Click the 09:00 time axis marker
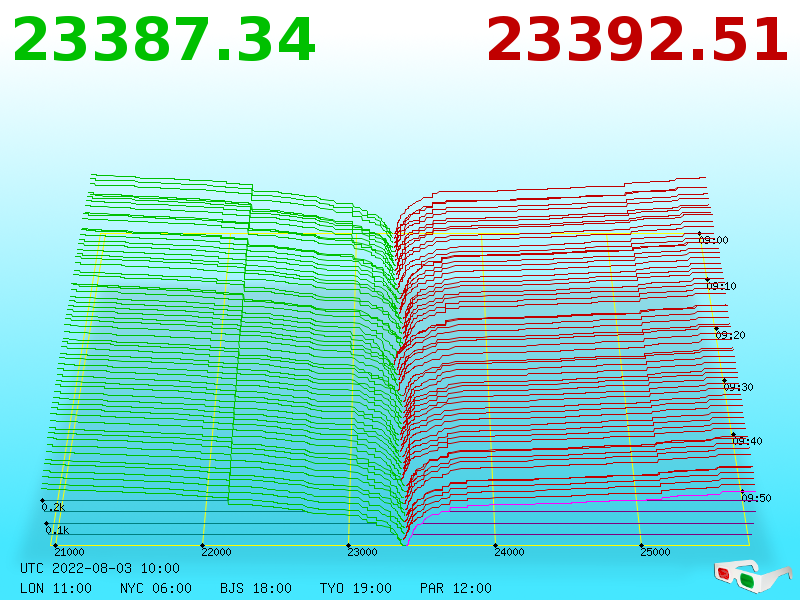 click(713, 240)
